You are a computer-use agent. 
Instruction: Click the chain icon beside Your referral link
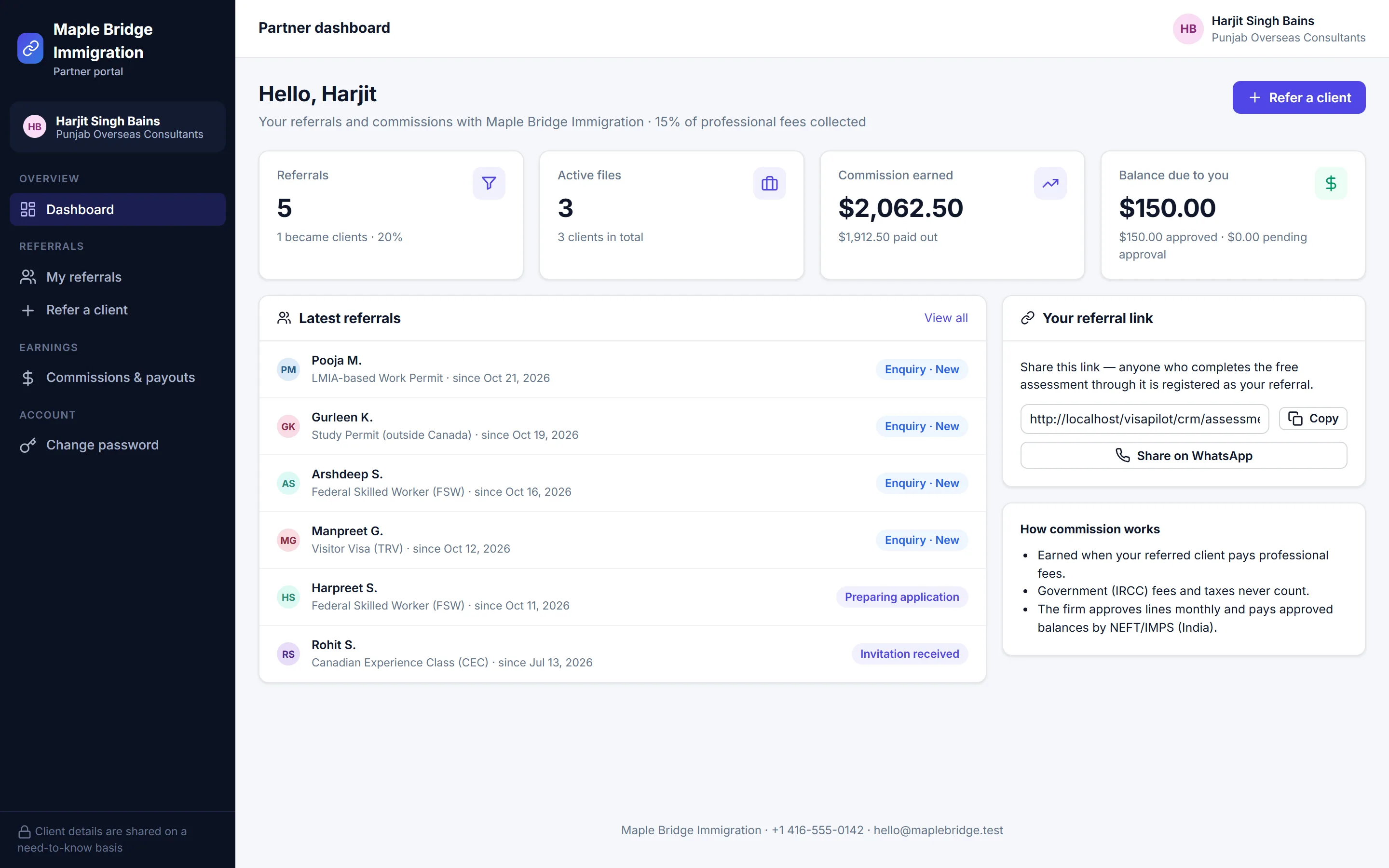point(1027,318)
